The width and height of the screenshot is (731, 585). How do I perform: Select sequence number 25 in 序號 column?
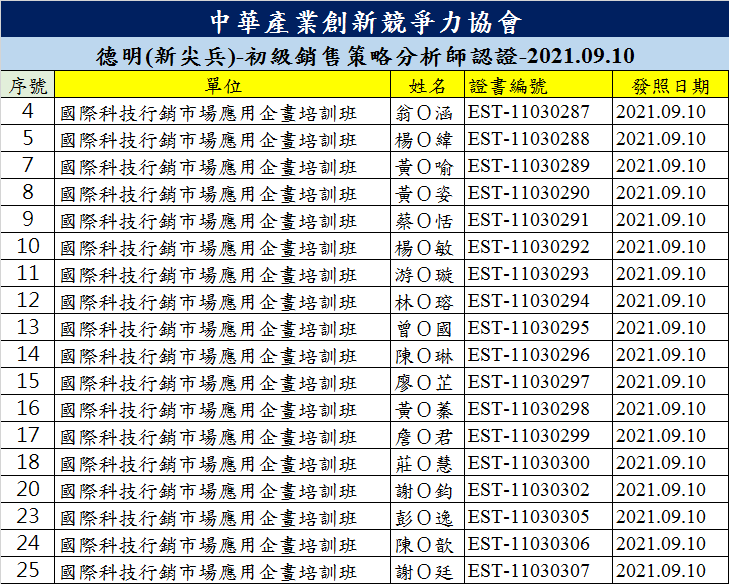tap(28, 571)
